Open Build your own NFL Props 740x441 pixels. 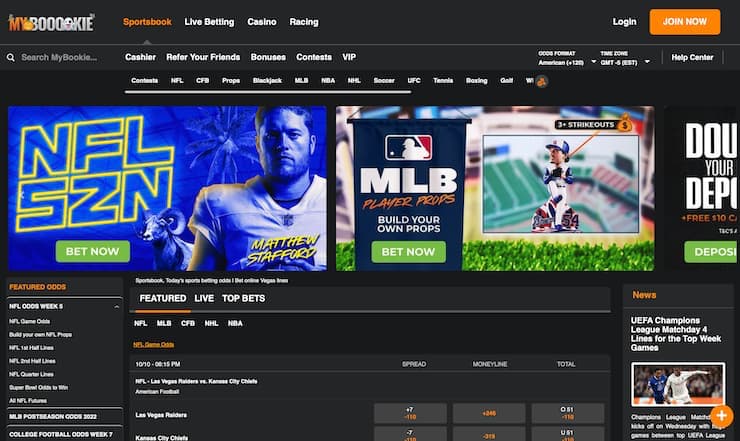click(41, 335)
